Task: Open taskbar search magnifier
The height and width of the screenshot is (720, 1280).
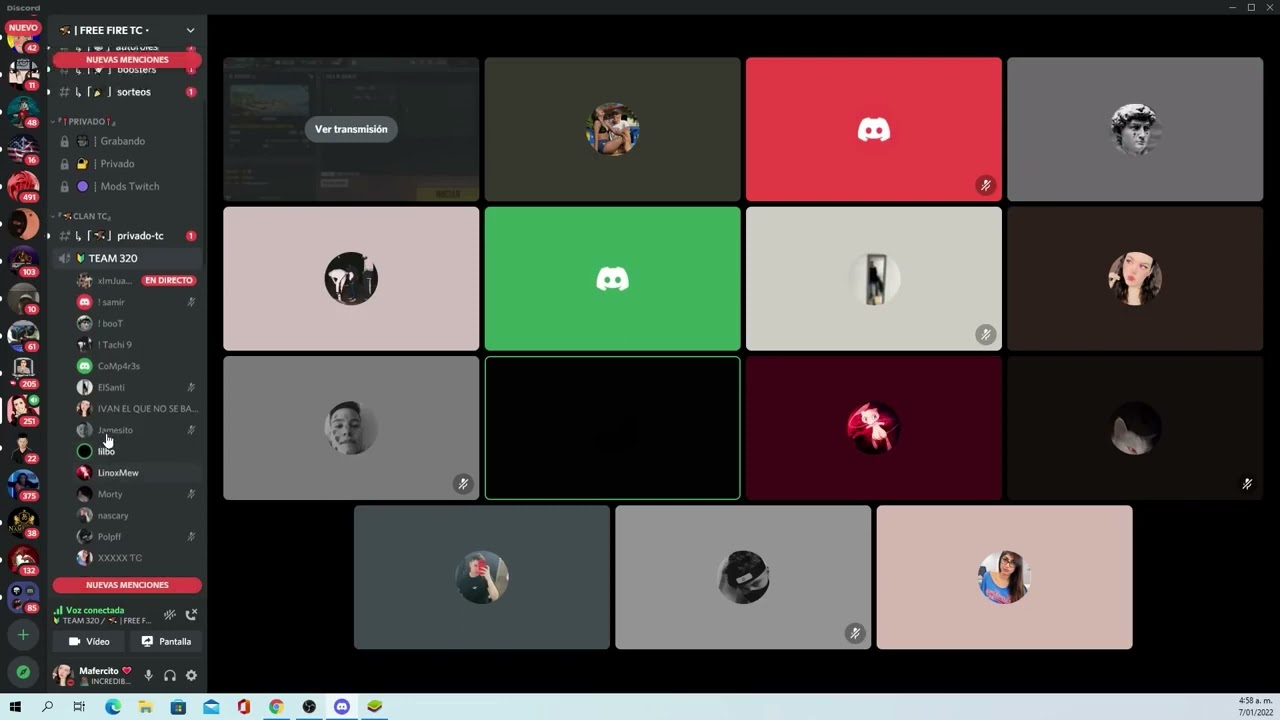Action: click(x=47, y=707)
